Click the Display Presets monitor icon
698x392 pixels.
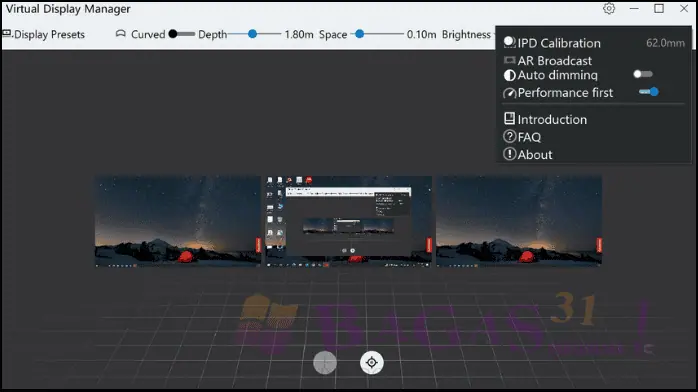pos(7,34)
